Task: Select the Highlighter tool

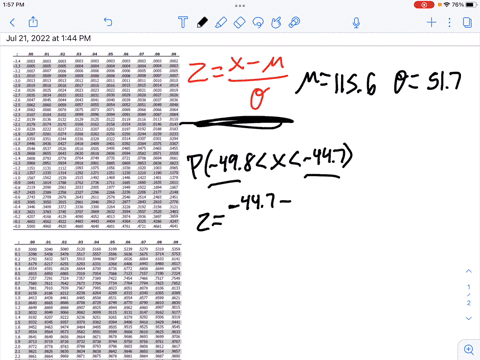Action: pos(221,22)
